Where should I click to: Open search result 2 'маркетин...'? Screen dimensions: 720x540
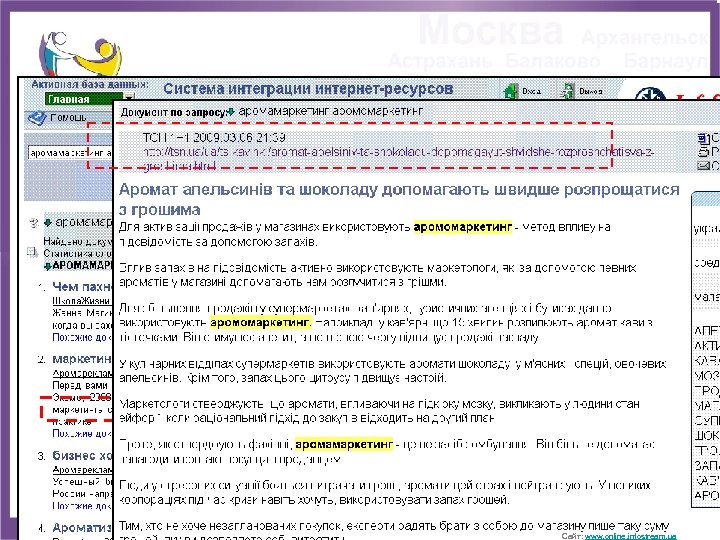[x=82, y=359]
